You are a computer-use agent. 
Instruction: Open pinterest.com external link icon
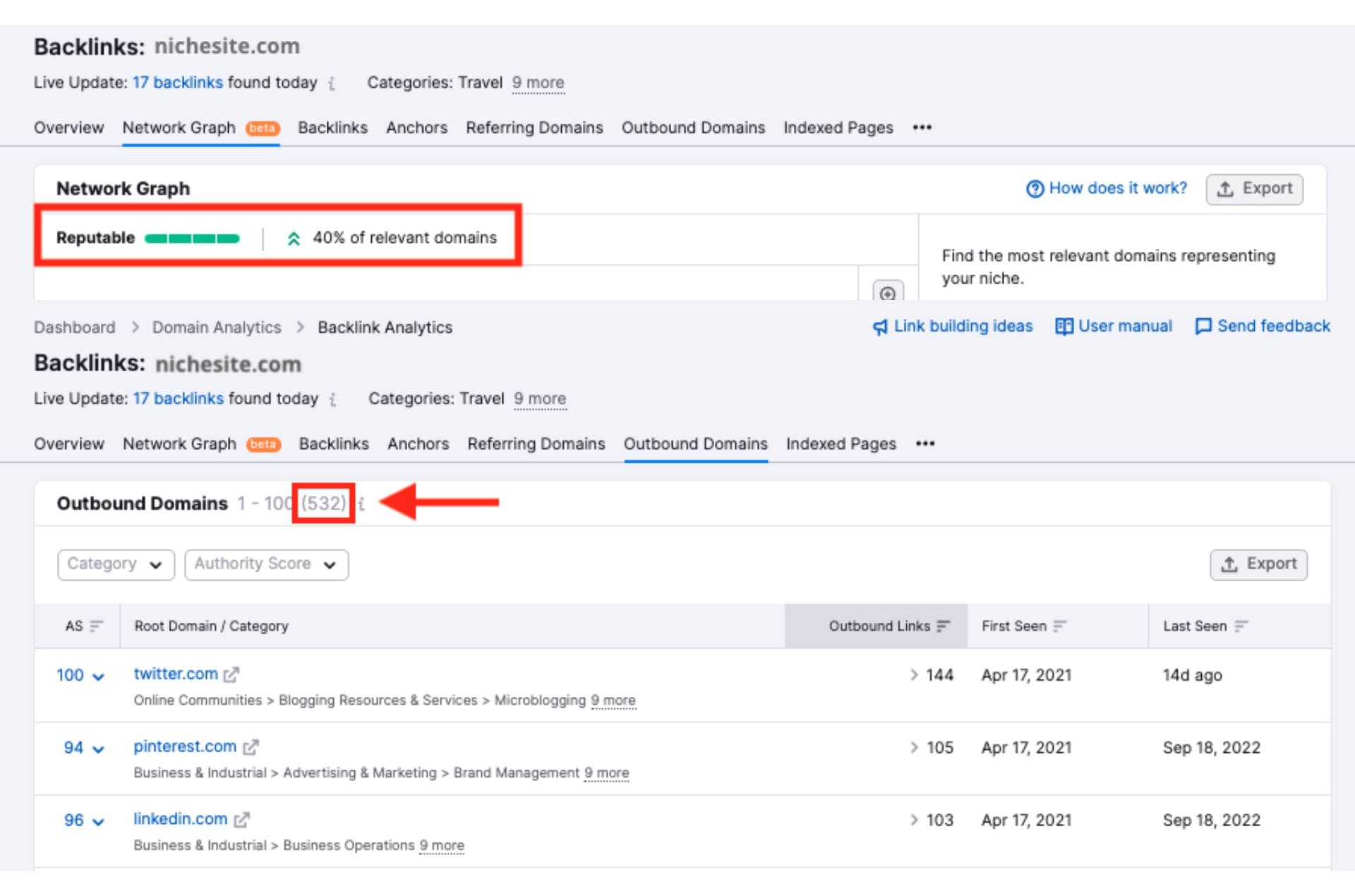tap(251, 747)
